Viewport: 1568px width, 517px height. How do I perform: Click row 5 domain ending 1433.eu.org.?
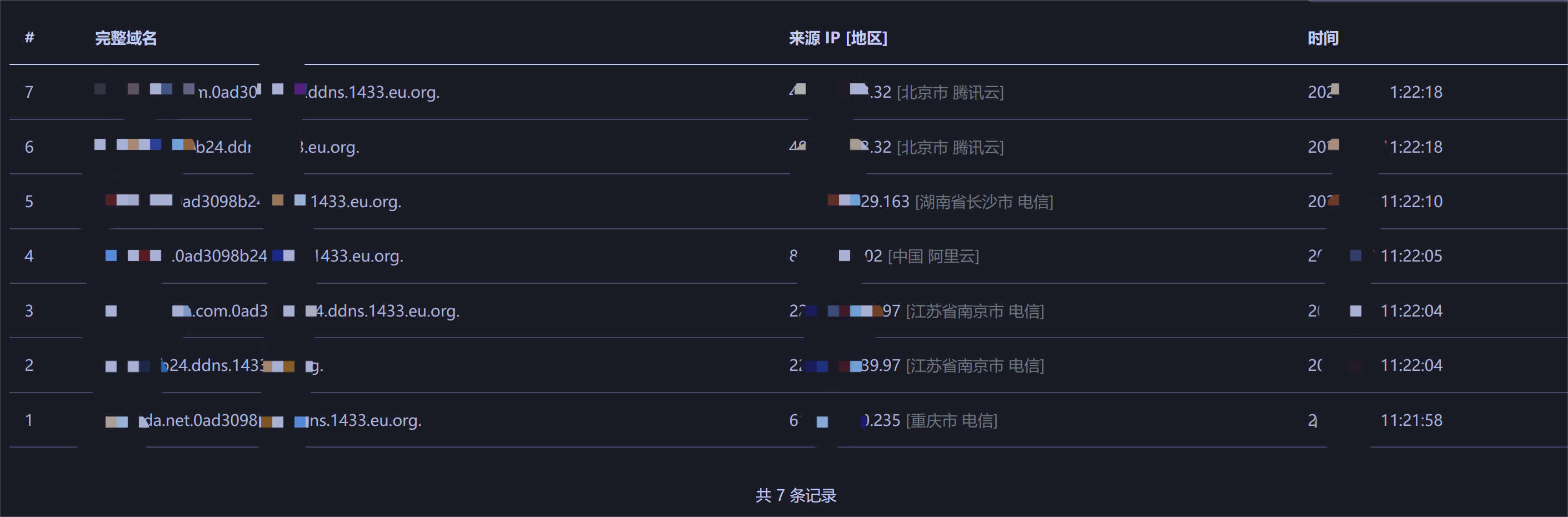(253, 202)
